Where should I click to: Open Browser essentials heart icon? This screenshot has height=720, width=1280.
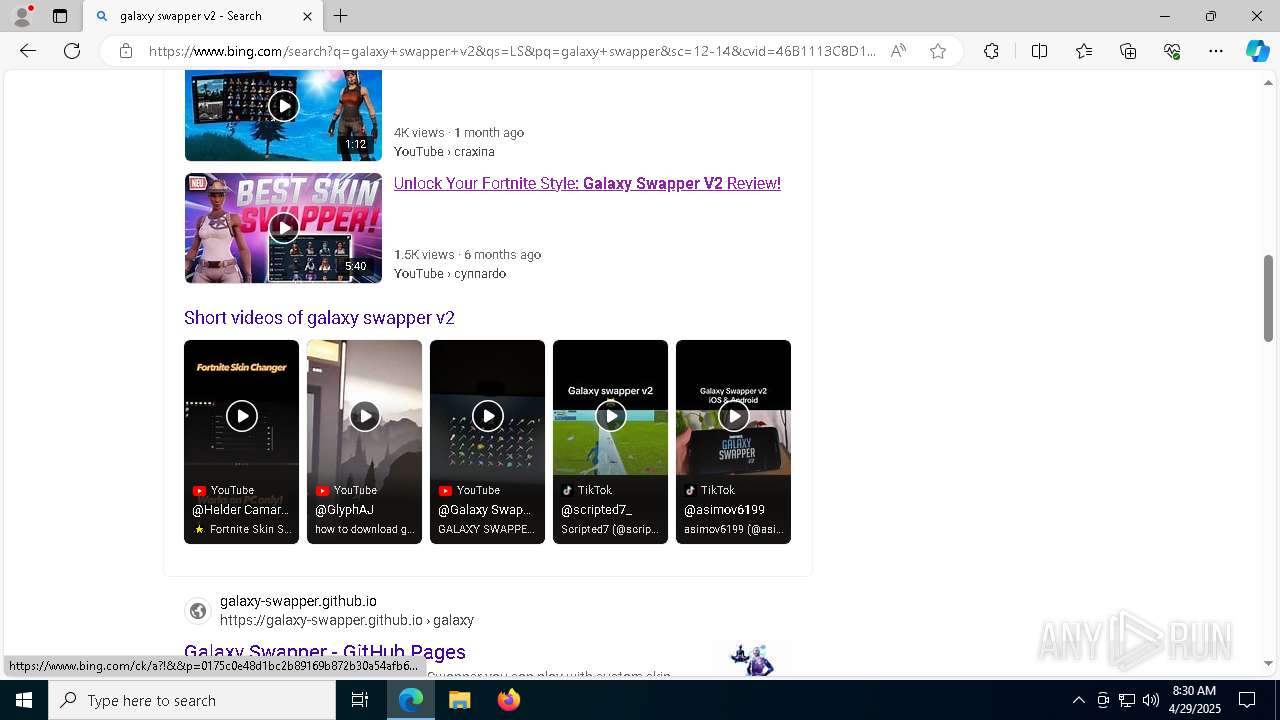(x=1172, y=51)
